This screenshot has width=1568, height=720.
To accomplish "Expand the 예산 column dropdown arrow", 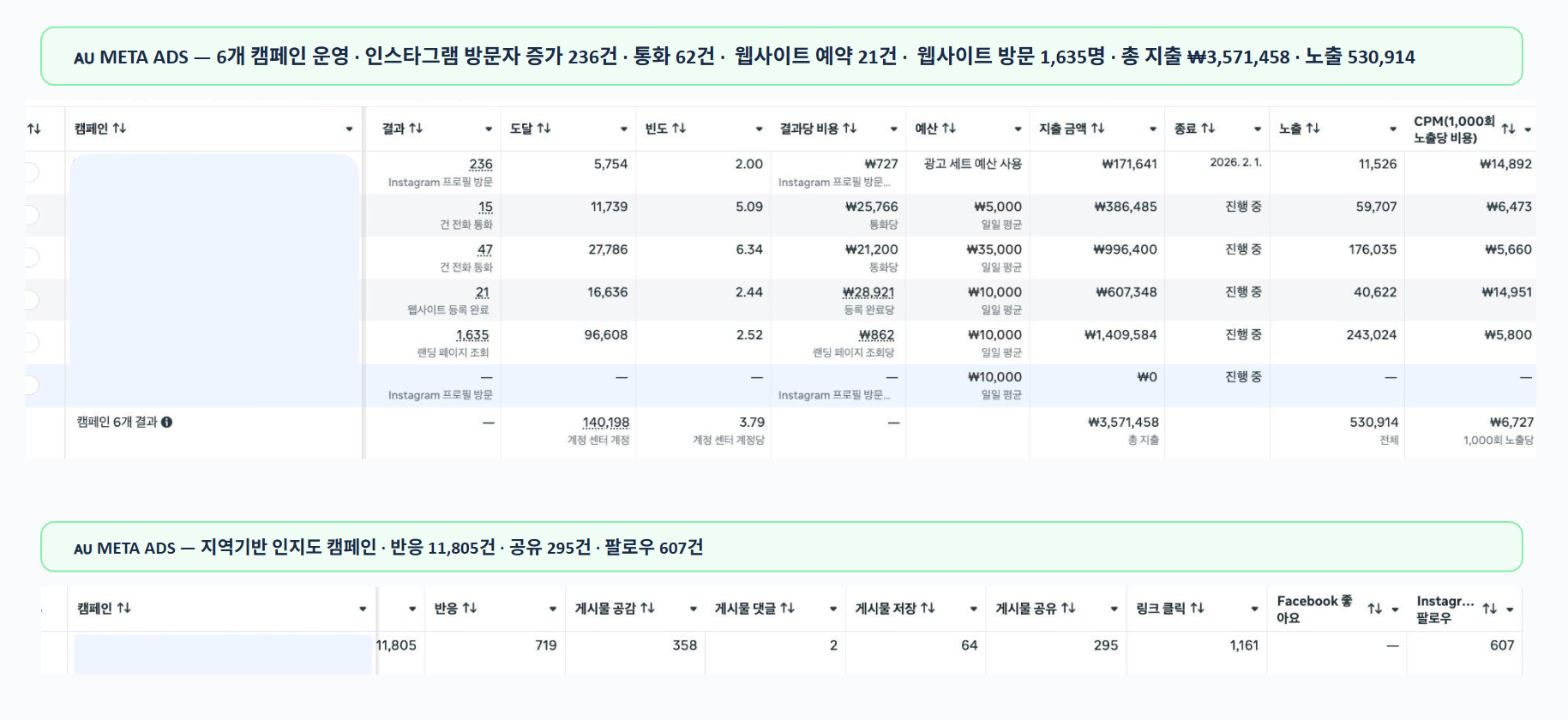I will tap(1018, 129).
